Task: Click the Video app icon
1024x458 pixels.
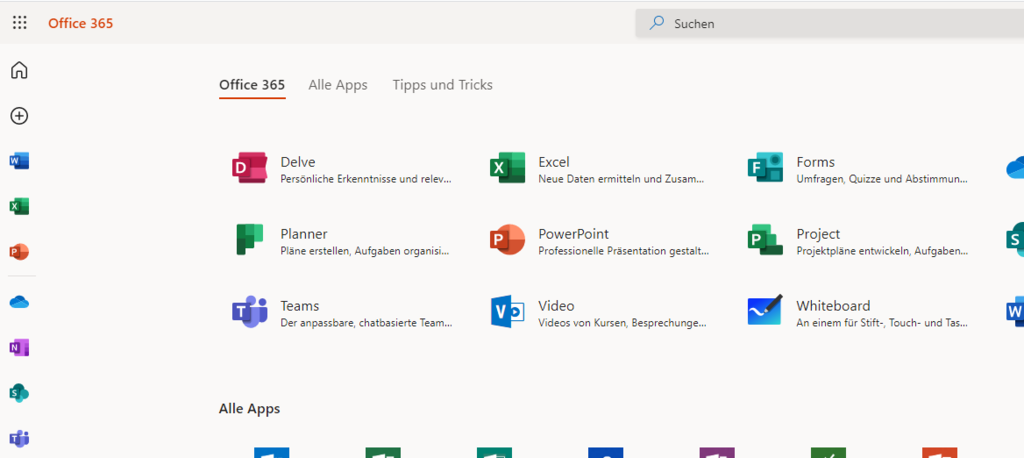Action: [x=507, y=312]
